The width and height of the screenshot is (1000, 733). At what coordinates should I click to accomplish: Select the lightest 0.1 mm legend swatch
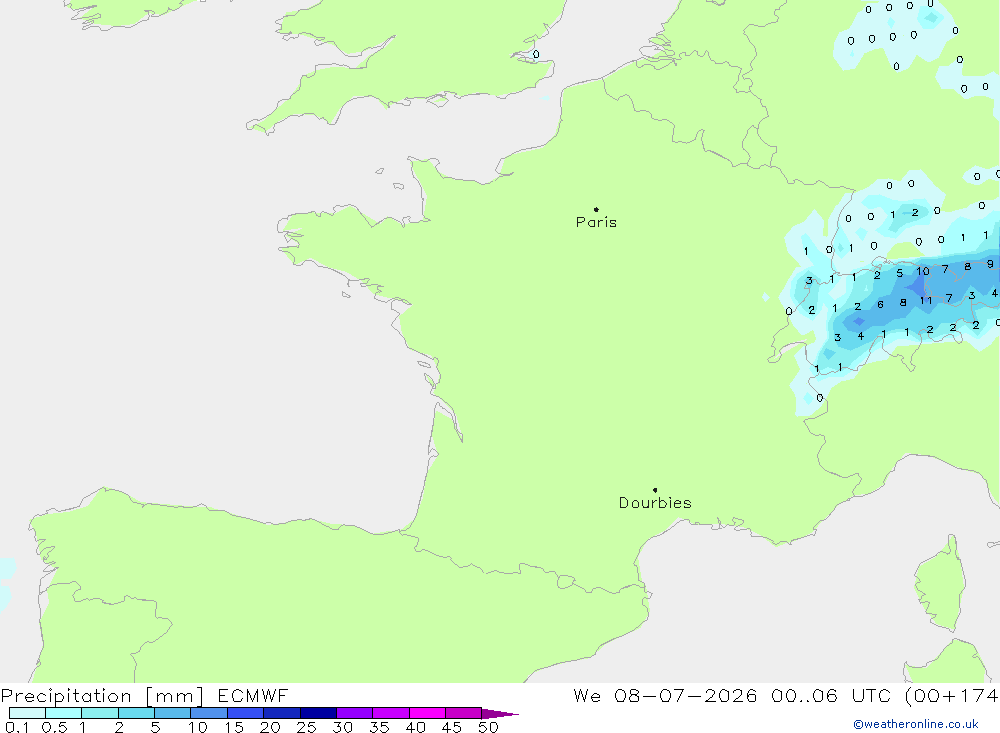tap(27, 713)
